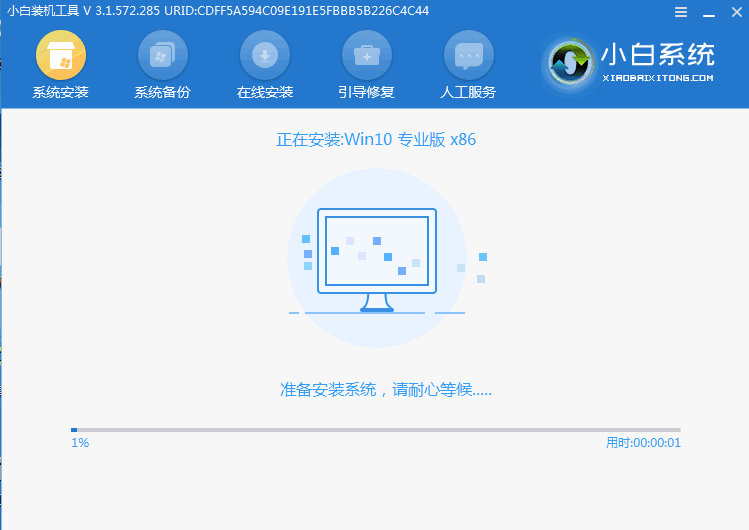Click the 用时:00:00:01 elapsed time text
749x530 pixels.
tap(643, 443)
